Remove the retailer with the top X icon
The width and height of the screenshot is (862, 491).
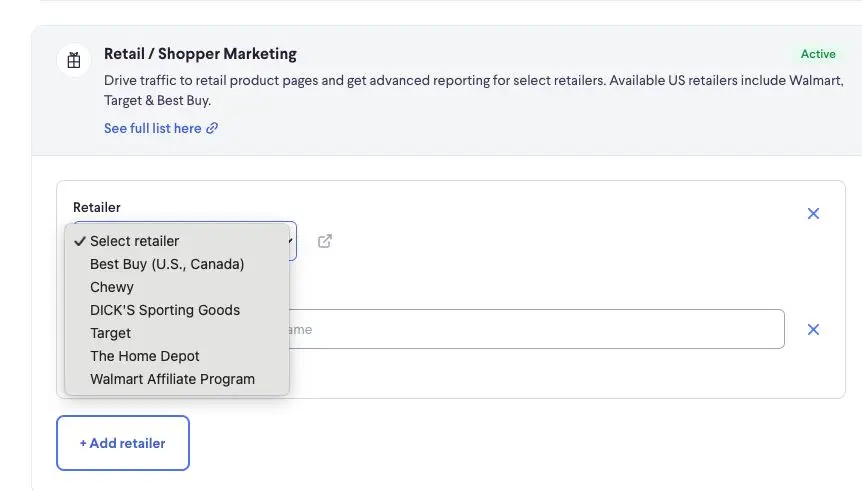(813, 213)
